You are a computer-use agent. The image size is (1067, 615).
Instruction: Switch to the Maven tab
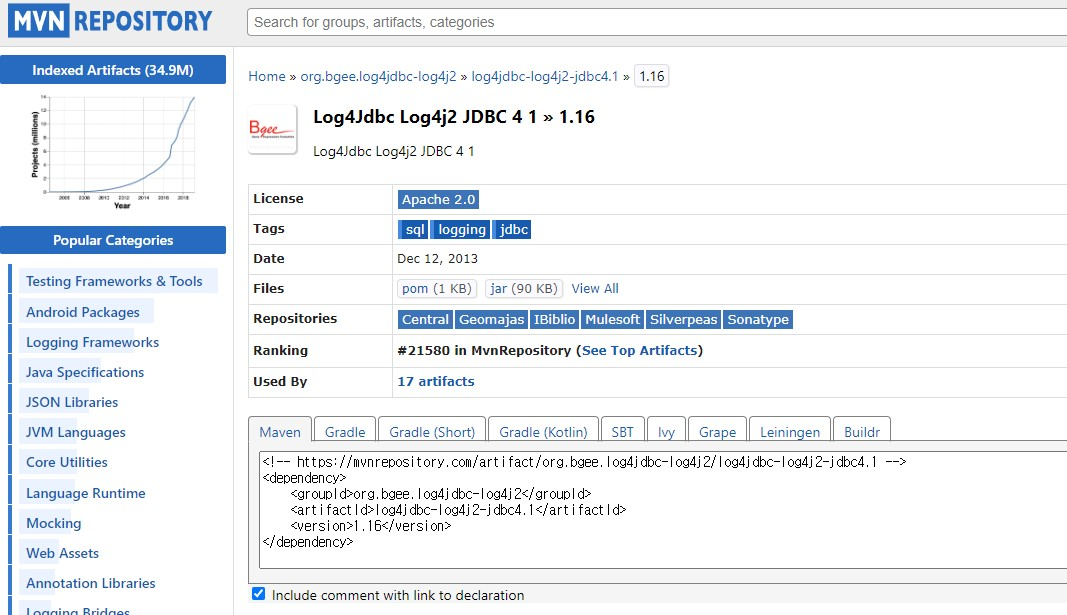click(x=280, y=432)
